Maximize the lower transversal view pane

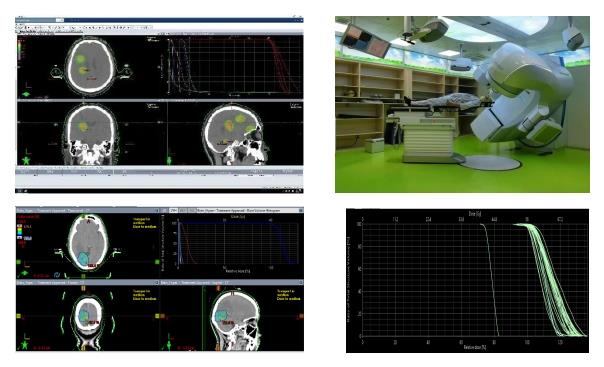[x=157, y=211]
